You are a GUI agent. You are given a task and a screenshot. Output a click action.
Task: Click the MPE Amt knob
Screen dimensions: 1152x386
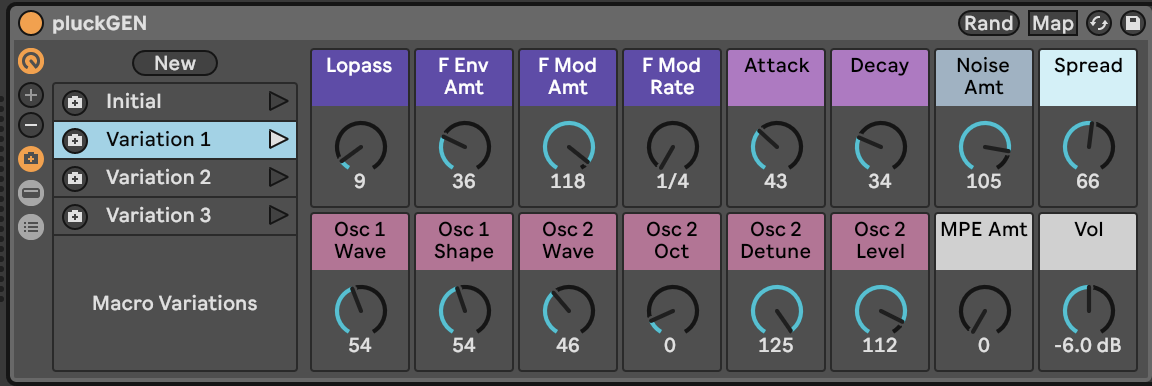coord(984,310)
